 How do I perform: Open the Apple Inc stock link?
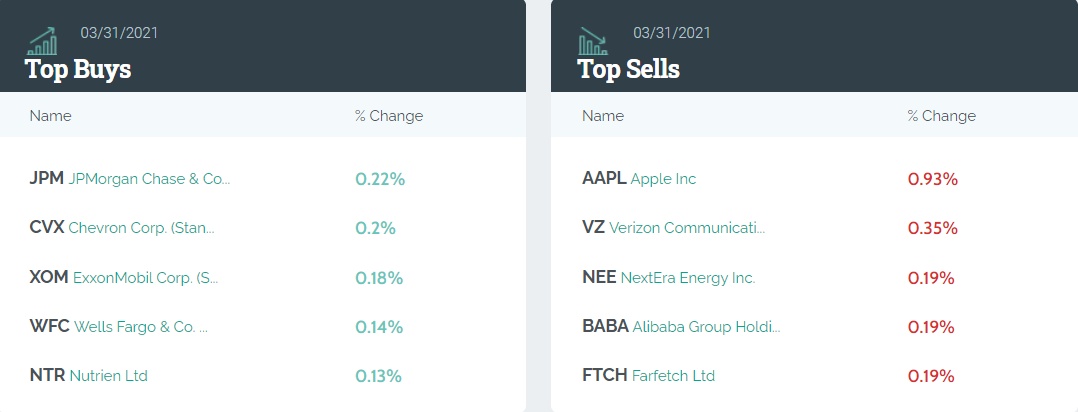(663, 179)
